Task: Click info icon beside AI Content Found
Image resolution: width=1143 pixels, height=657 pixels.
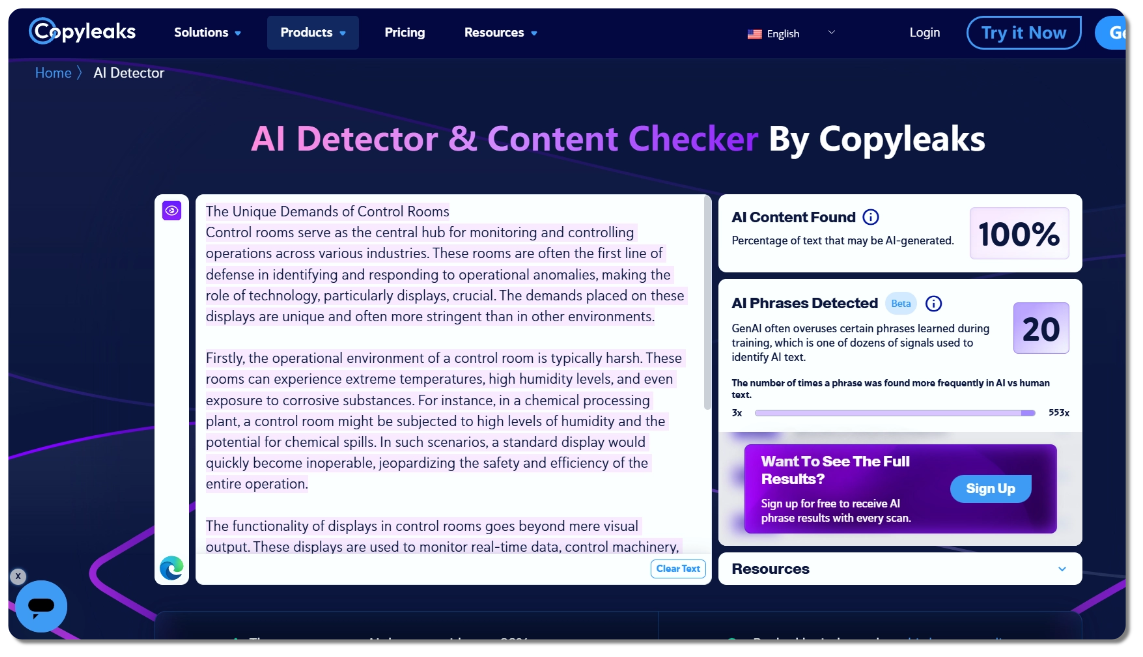Action: 871,217
